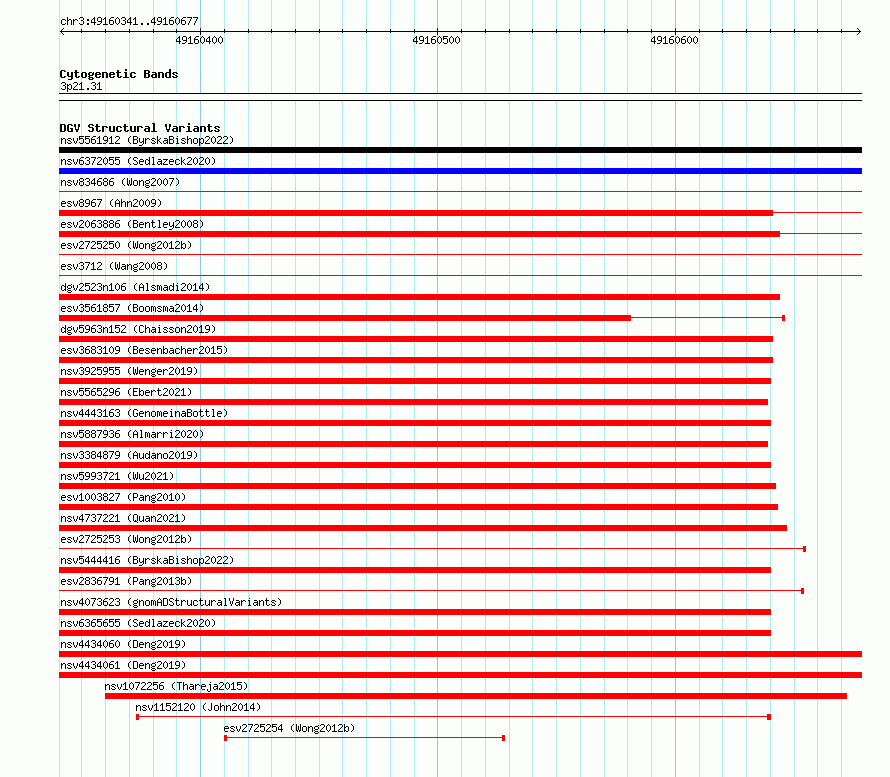Click the right arrow of the coordinate ruler
Image resolution: width=890 pixels, height=777 pixels.
pyautogui.click(x=858, y=32)
